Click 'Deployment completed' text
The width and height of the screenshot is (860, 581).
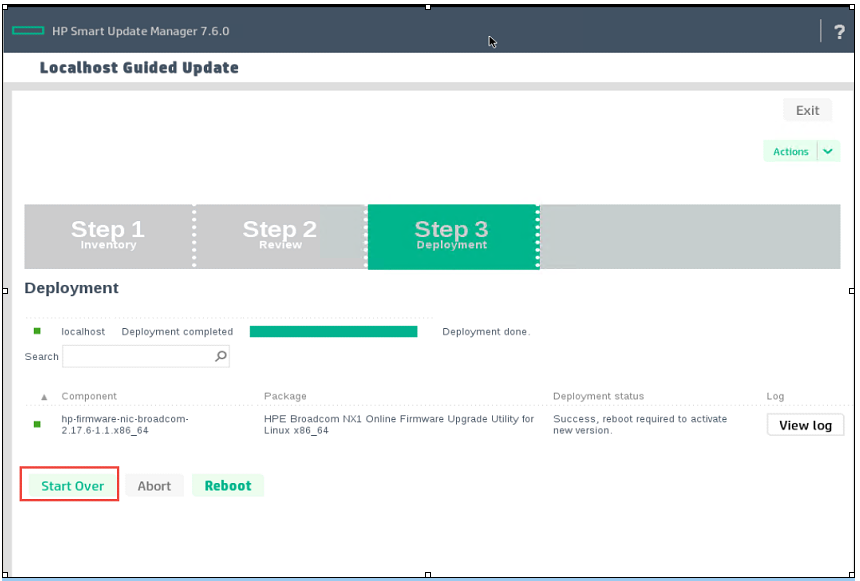tap(177, 331)
